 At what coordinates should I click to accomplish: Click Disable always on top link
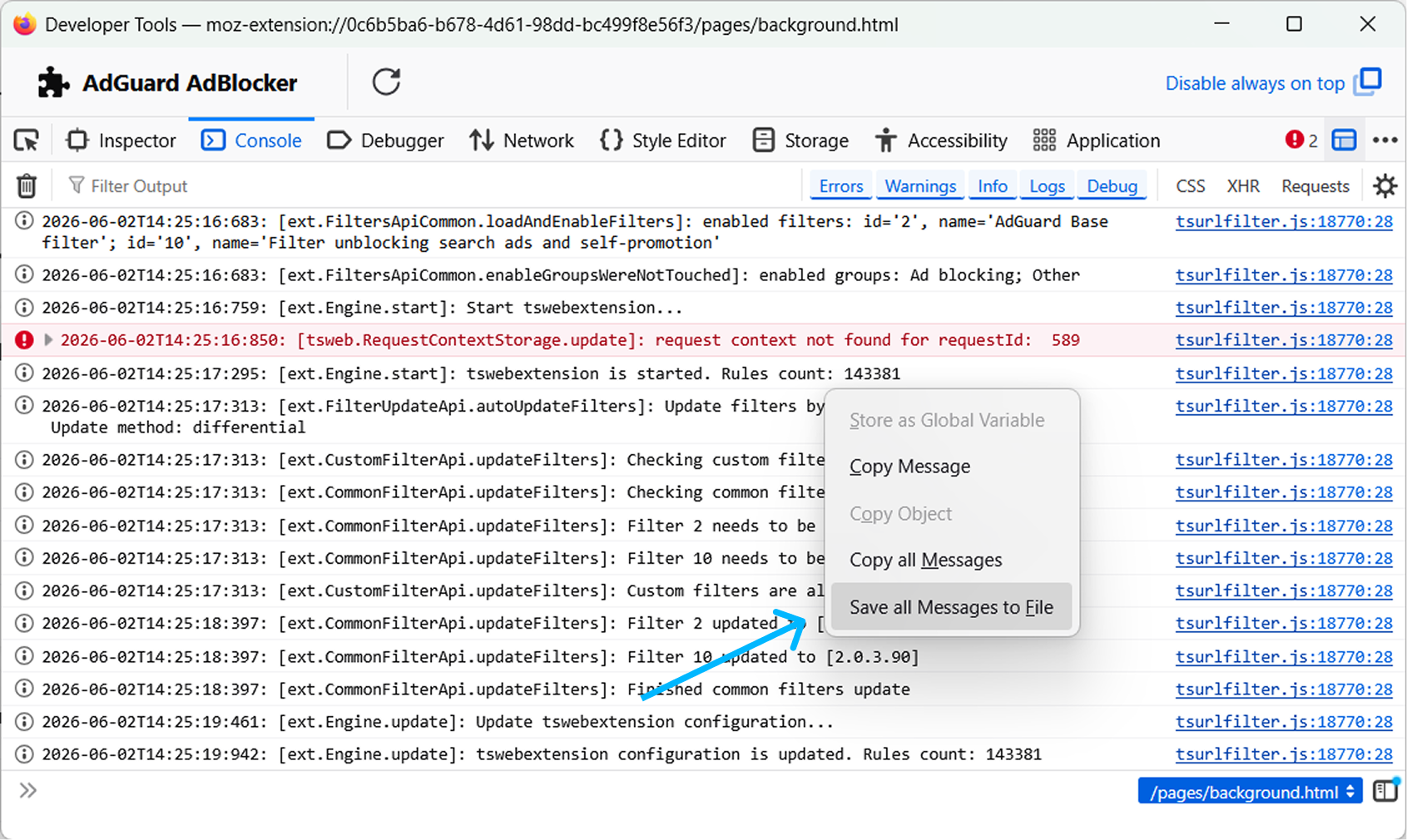[x=1255, y=83]
